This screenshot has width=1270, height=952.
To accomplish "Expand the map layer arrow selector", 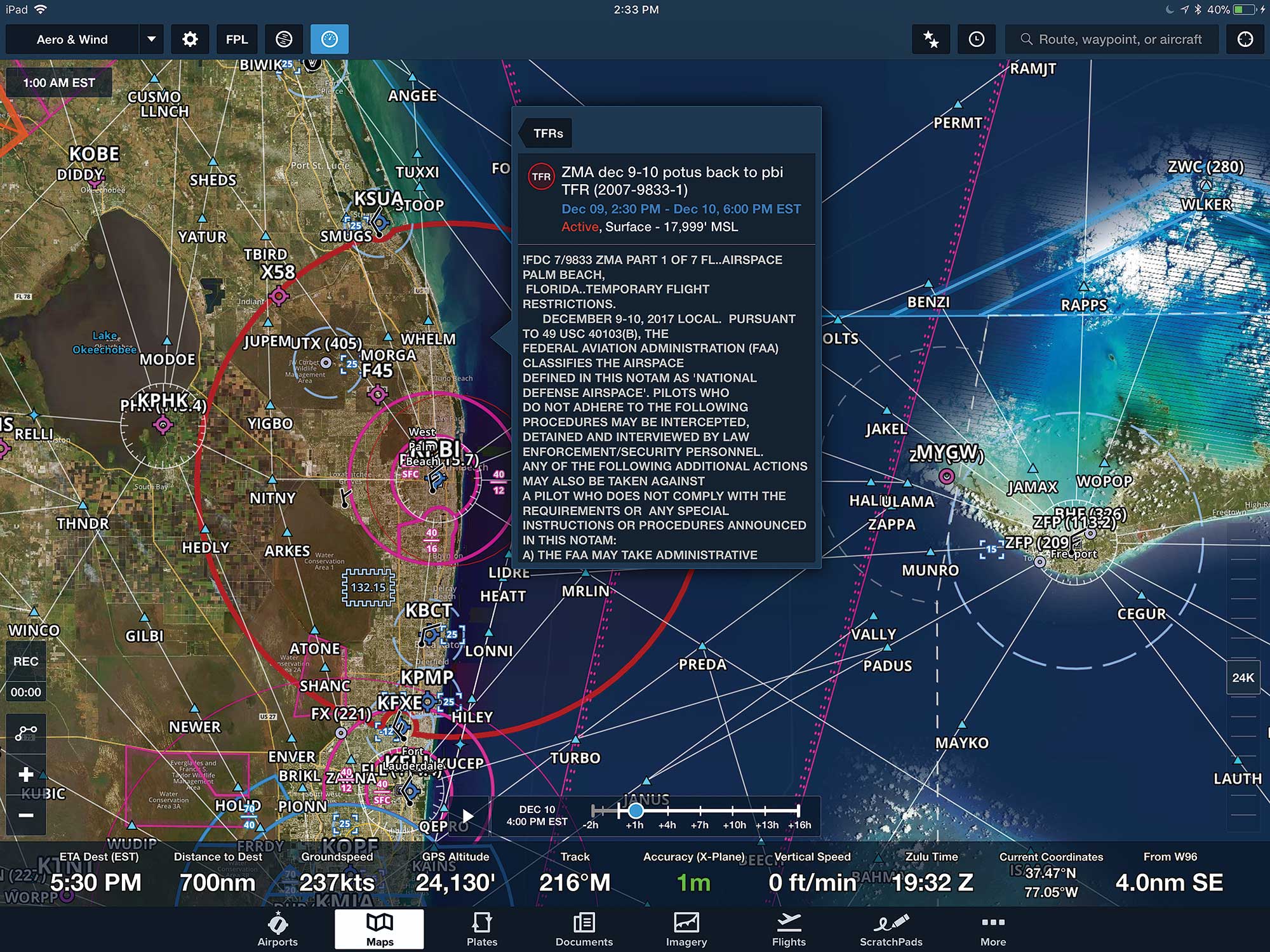I will point(151,39).
